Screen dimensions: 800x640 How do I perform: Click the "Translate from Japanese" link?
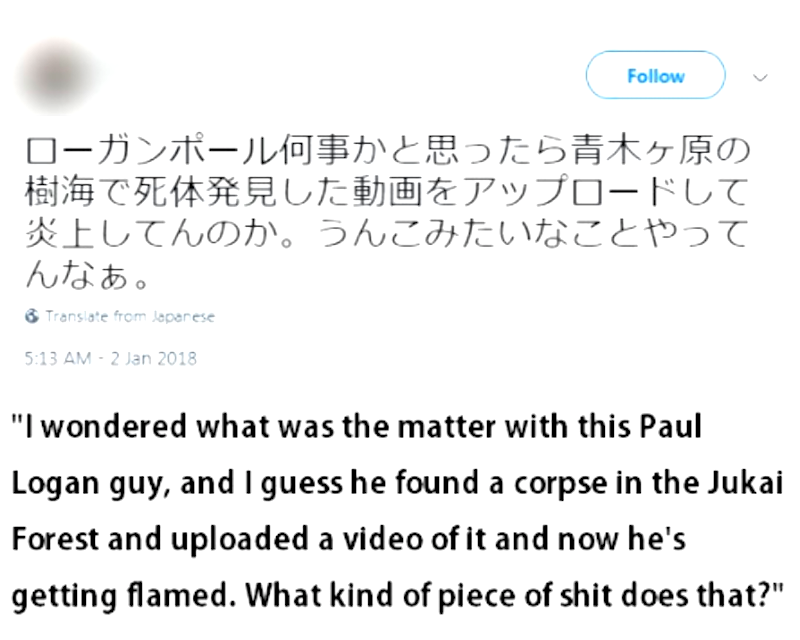click(130, 316)
